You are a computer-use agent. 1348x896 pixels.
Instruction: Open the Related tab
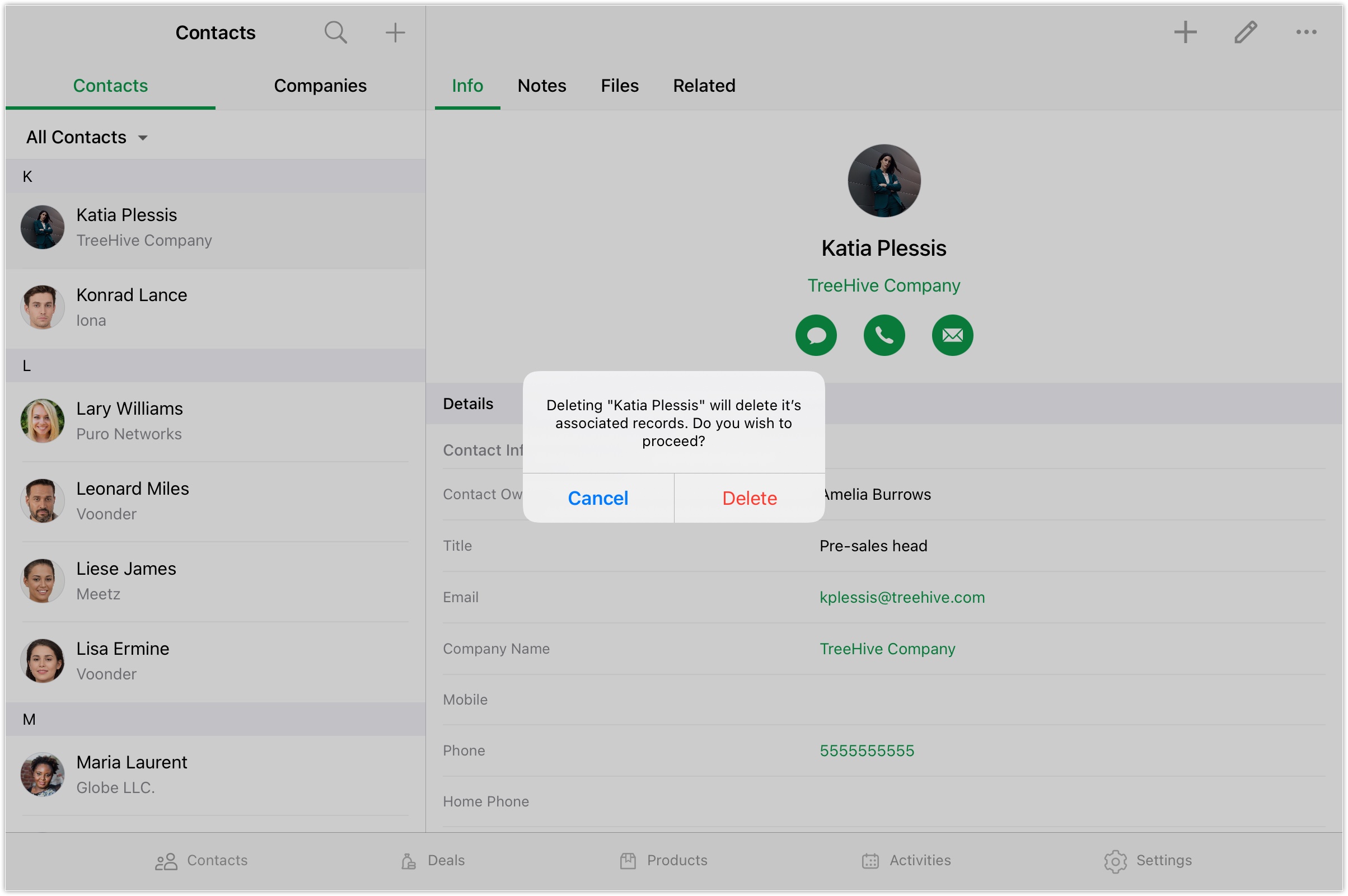704,86
